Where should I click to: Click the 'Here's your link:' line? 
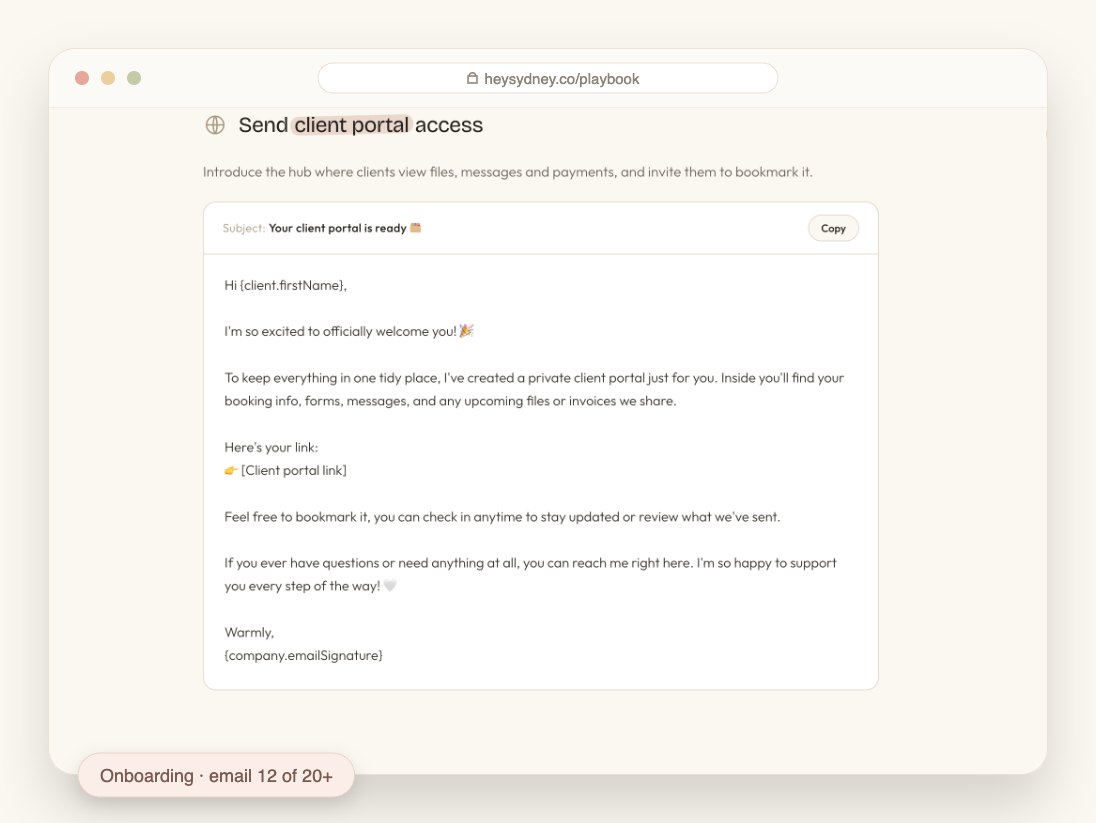tap(271, 448)
